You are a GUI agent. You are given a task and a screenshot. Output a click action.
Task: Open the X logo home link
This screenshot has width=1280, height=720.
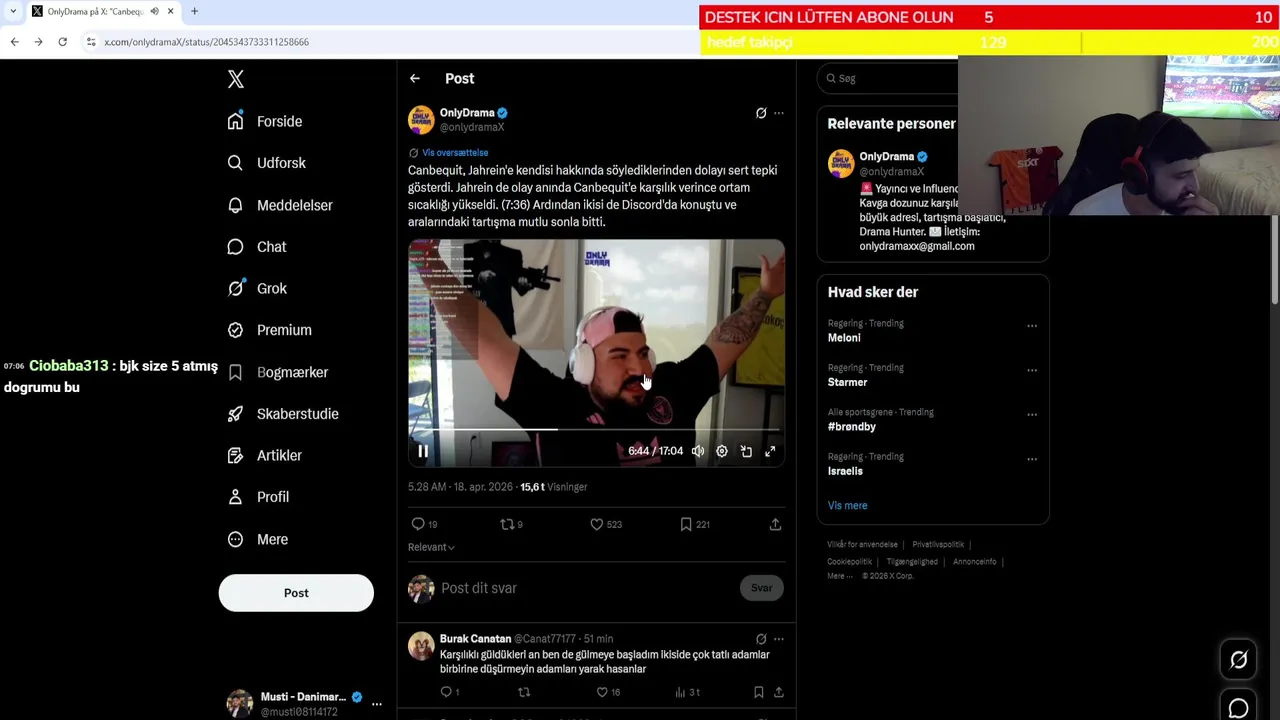(x=236, y=79)
